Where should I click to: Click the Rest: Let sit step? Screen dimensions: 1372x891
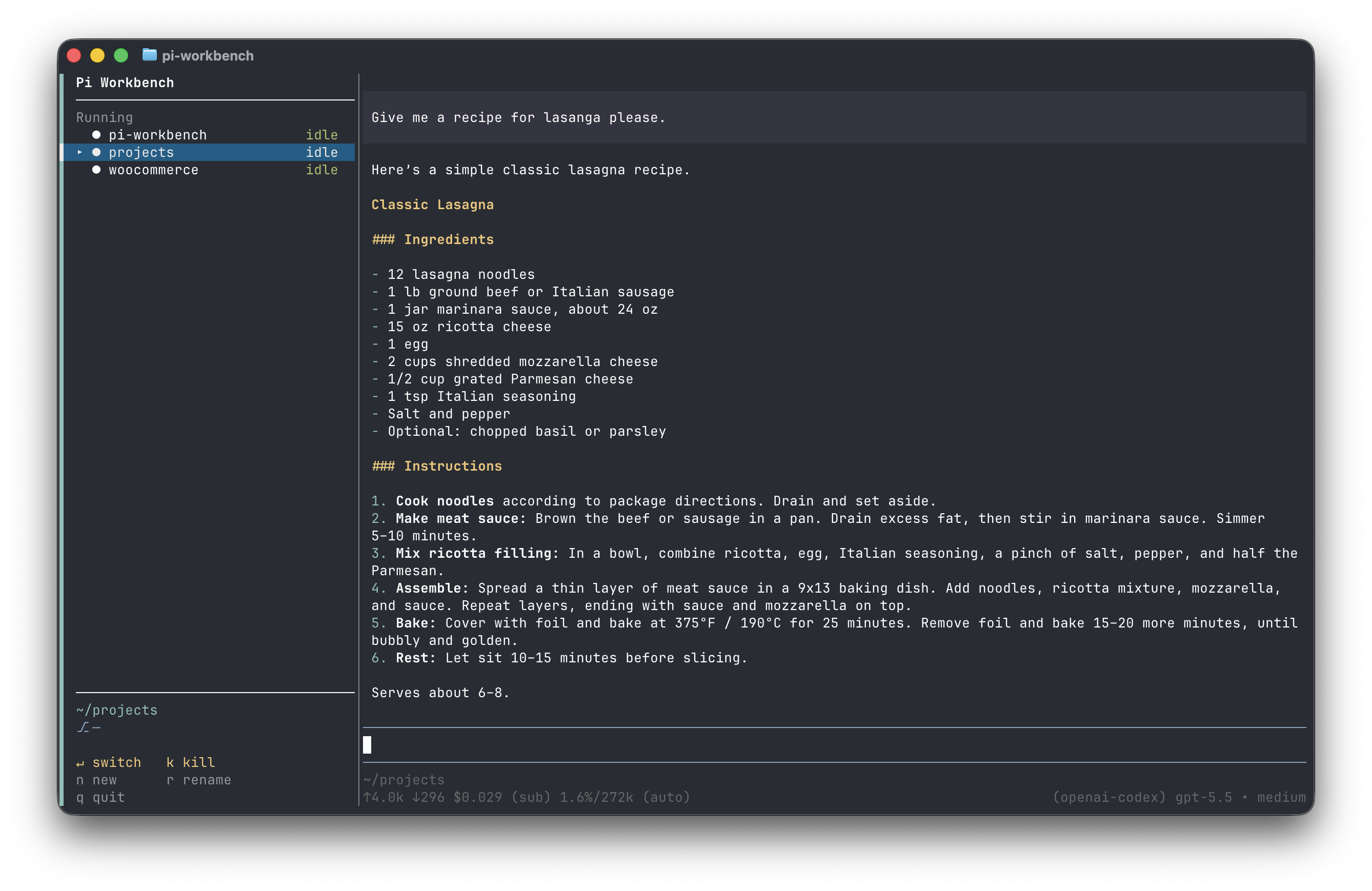(x=559, y=658)
